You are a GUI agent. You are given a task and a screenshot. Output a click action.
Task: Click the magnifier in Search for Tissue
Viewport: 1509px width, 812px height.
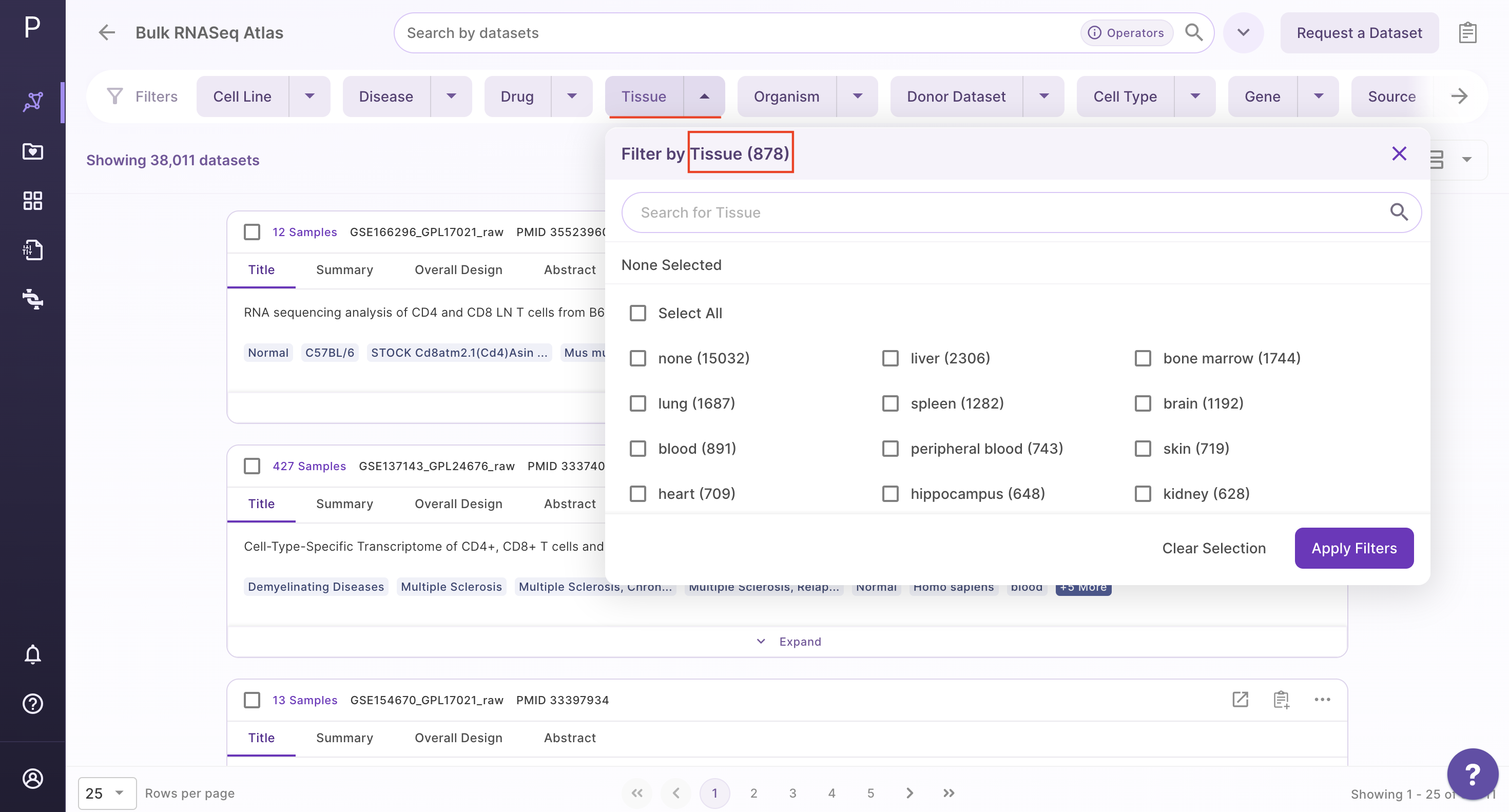pos(1399,212)
